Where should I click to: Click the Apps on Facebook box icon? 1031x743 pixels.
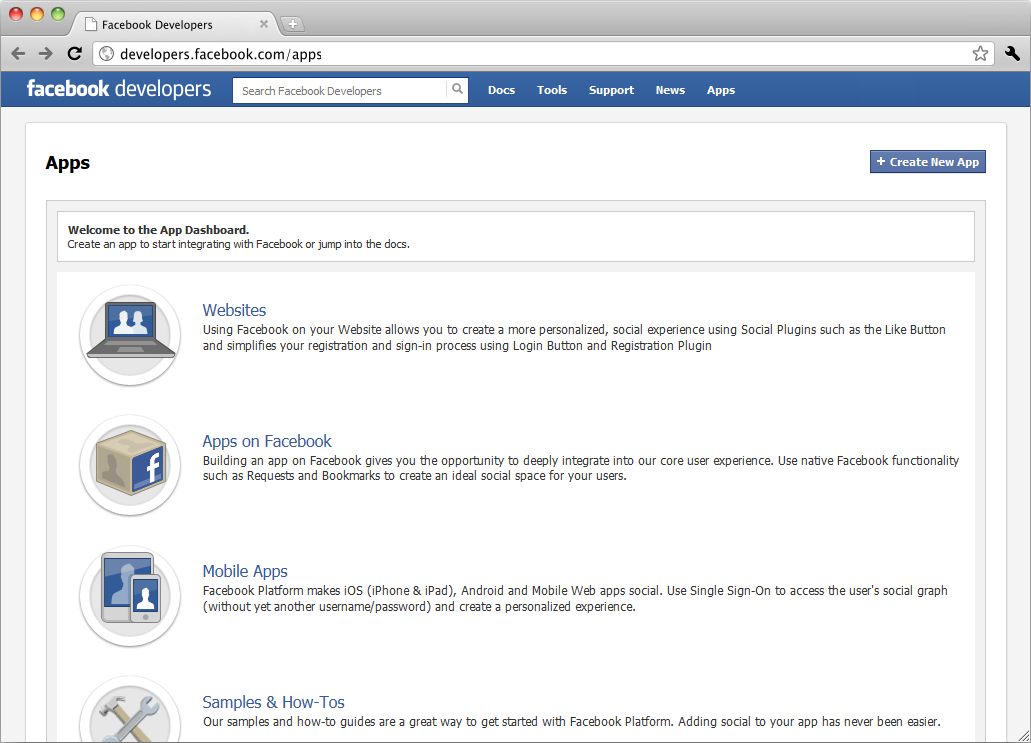tap(130, 465)
